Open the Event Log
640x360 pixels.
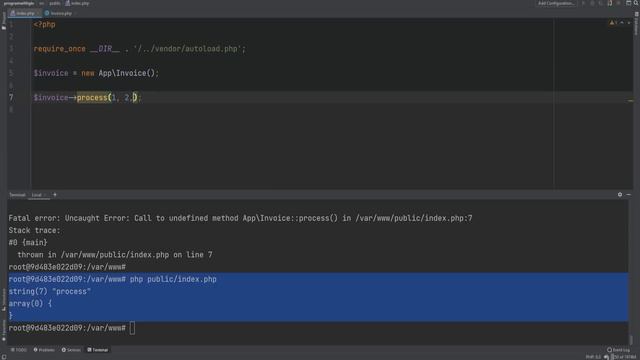[x=618, y=350]
